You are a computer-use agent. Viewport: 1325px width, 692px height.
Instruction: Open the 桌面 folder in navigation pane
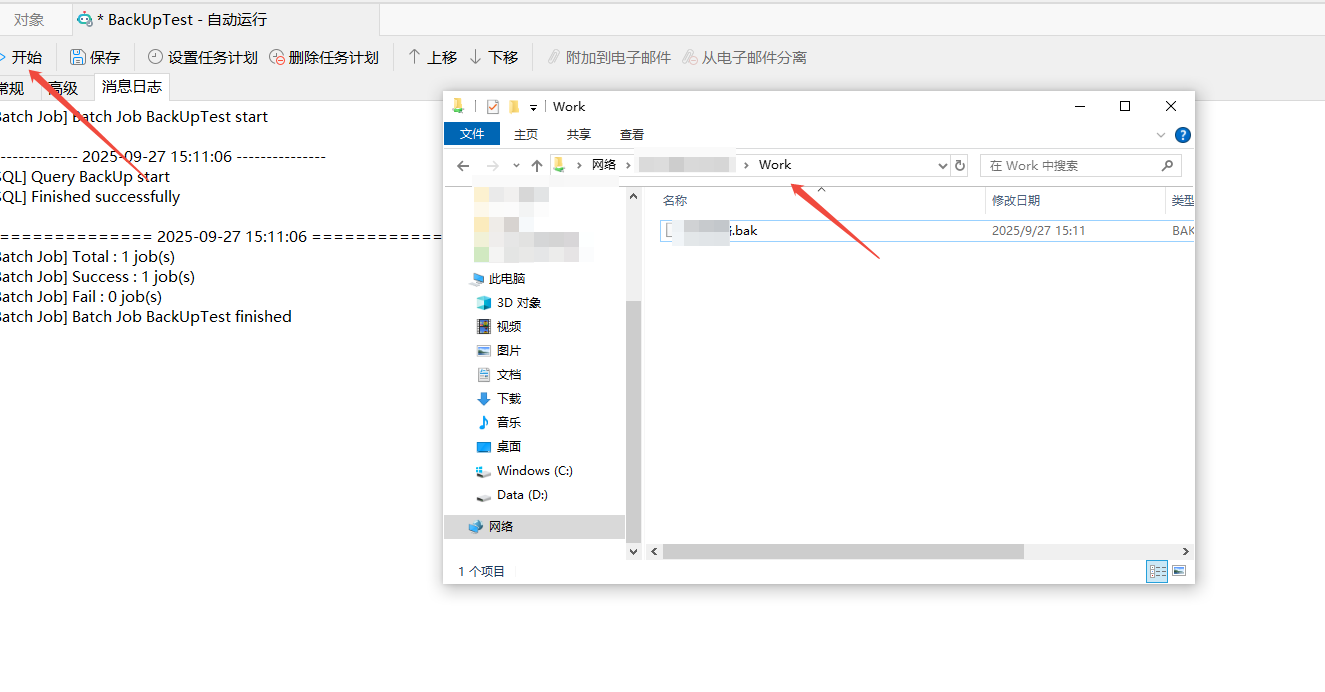click(499, 447)
